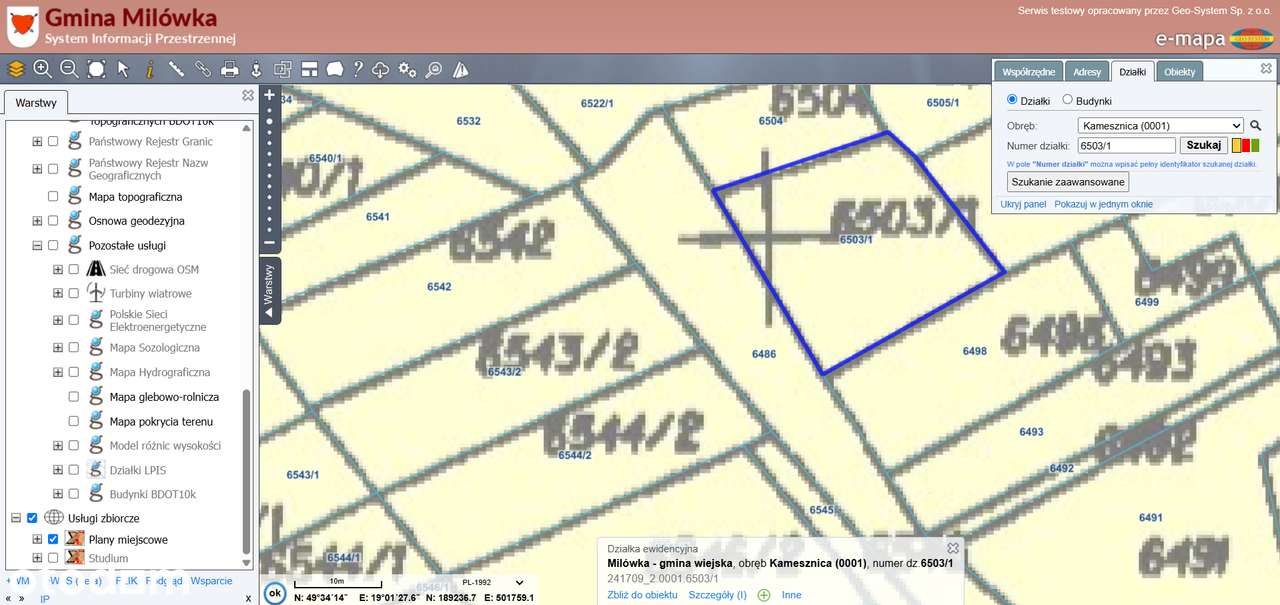
Task: Click the green highlight color swatch
Action: click(x=1255, y=146)
